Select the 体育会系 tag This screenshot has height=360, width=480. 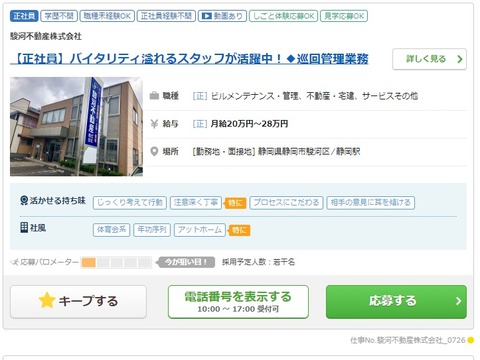[x=111, y=230]
